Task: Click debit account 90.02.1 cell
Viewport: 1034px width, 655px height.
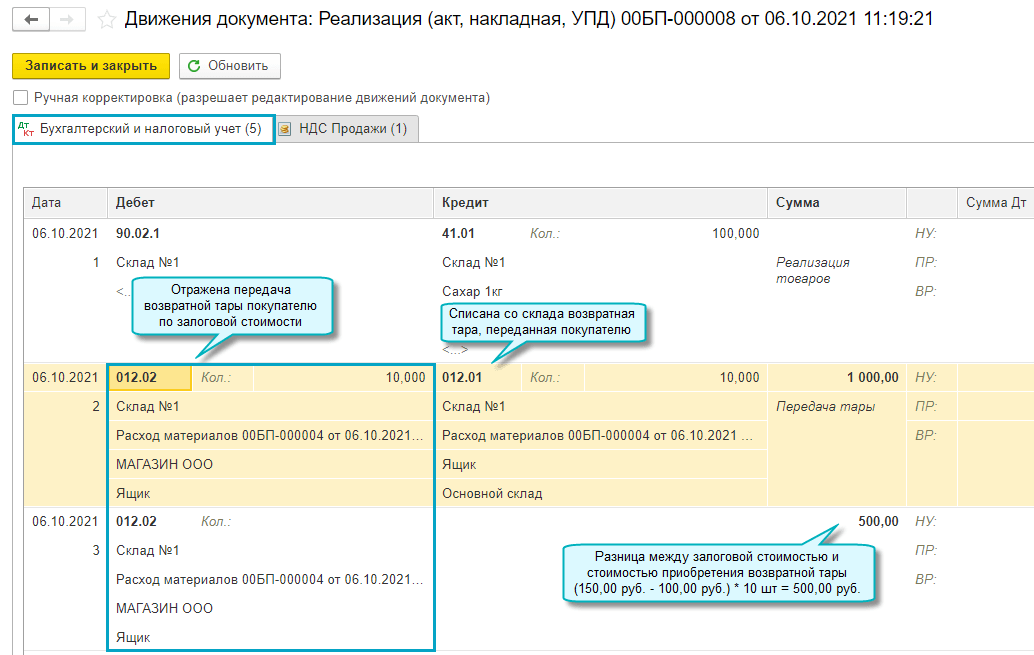Action: [x=138, y=234]
